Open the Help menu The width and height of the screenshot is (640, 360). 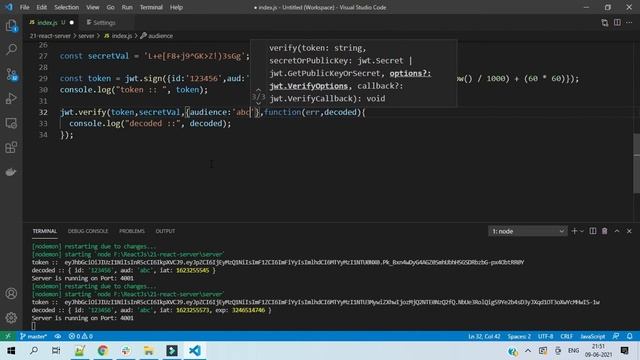pos(176,7)
